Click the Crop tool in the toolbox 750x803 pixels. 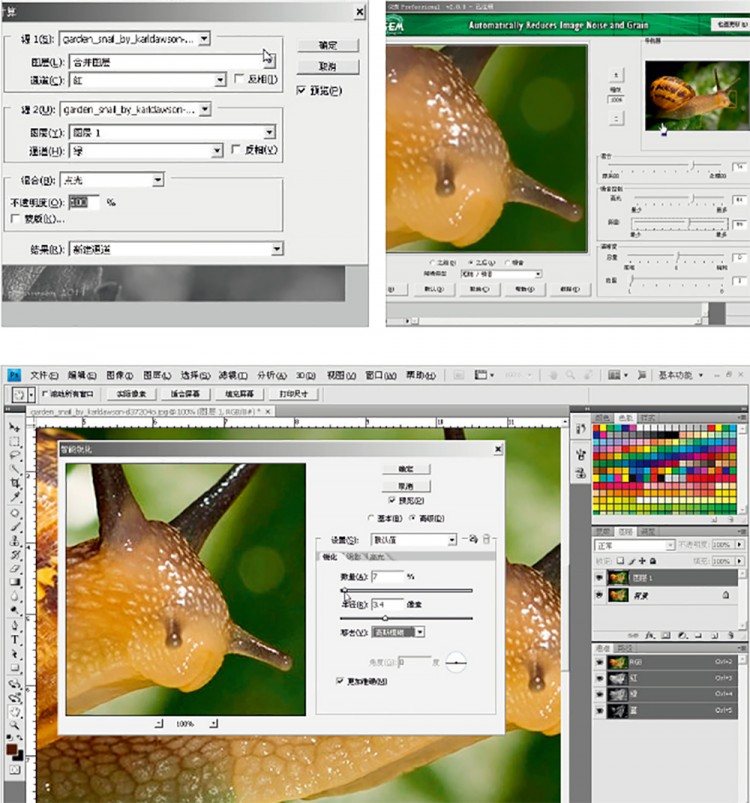(16, 482)
